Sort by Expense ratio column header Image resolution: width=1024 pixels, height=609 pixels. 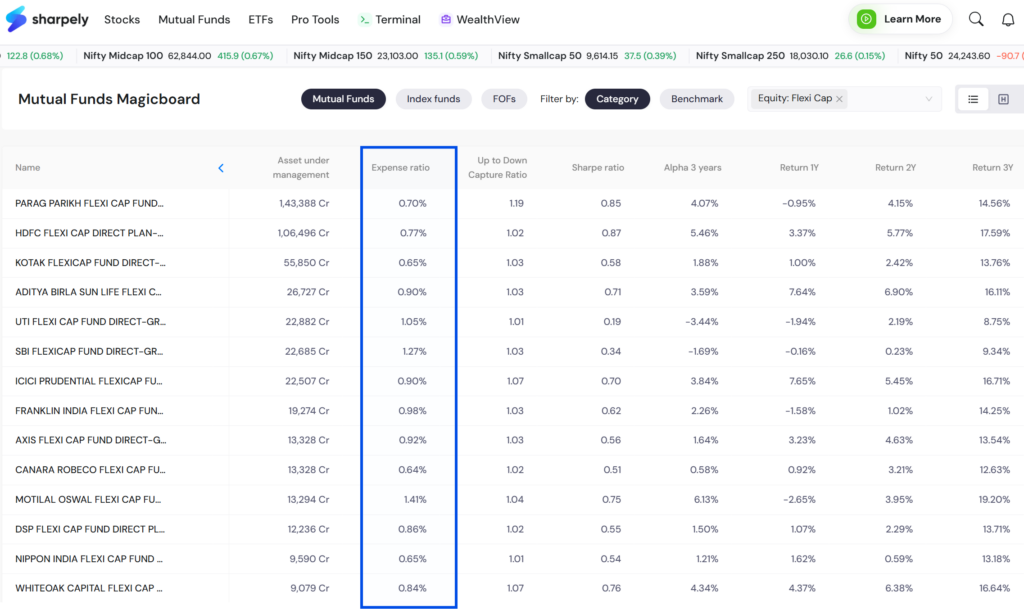[400, 168]
